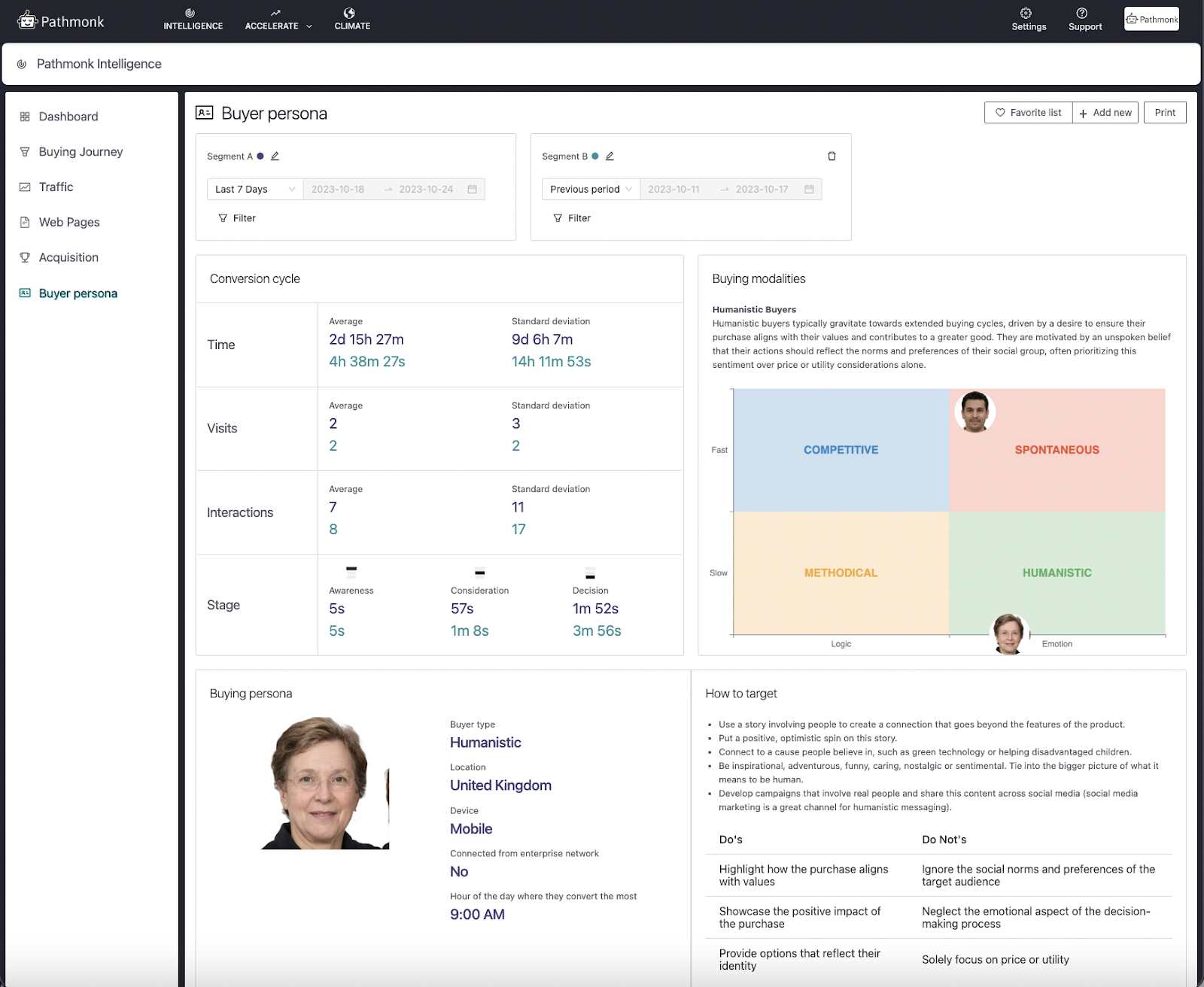Image resolution: width=1204 pixels, height=987 pixels.
Task: Open the Previous period dropdown
Action: pos(589,189)
